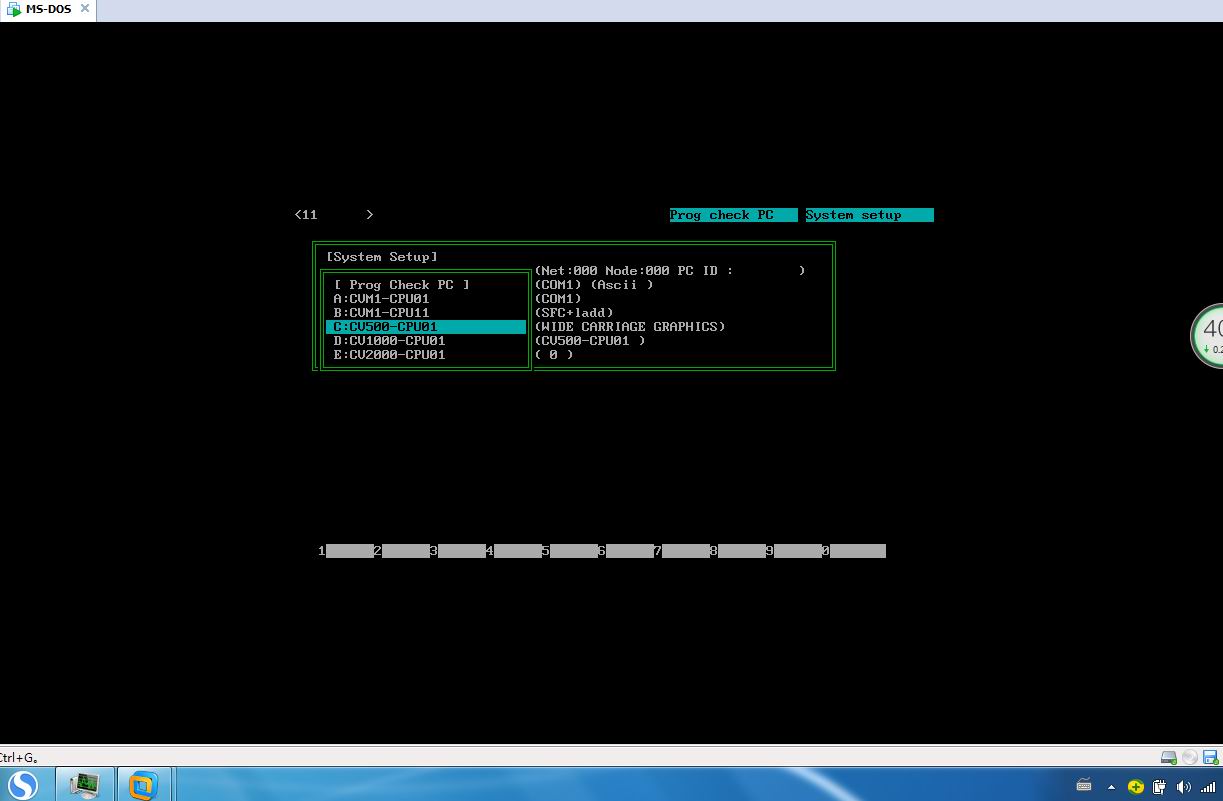The image size is (1223, 801).
Task: Click the (SFC+ladd) setting
Action: click(574, 313)
